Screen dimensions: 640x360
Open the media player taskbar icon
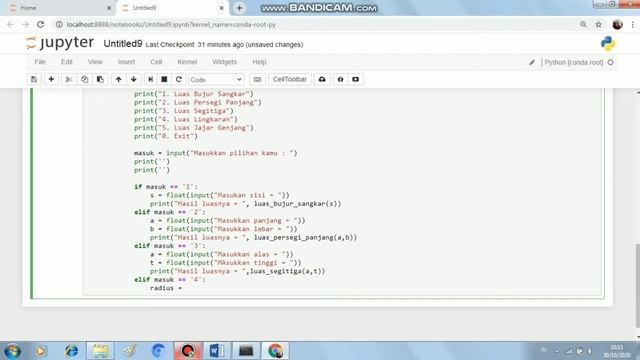point(40,351)
